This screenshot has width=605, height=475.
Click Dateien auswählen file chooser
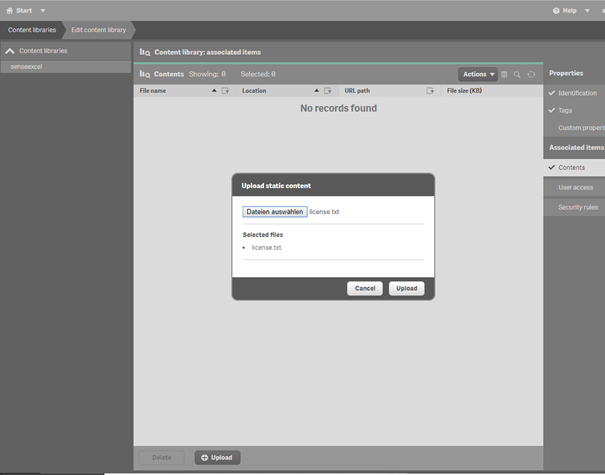274,212
